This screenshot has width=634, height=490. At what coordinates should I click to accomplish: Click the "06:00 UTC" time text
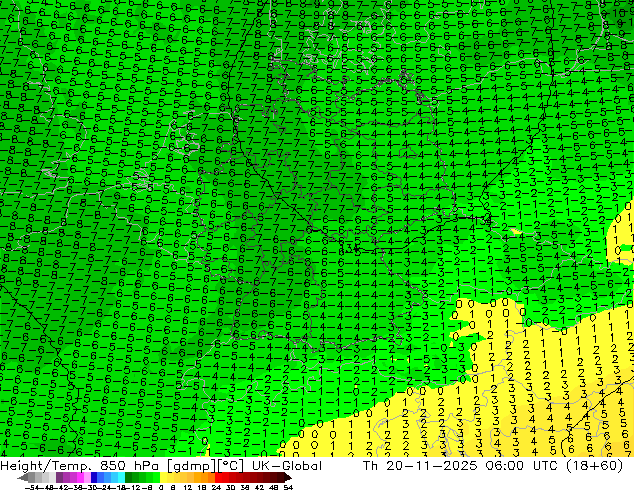click(522, 466)
